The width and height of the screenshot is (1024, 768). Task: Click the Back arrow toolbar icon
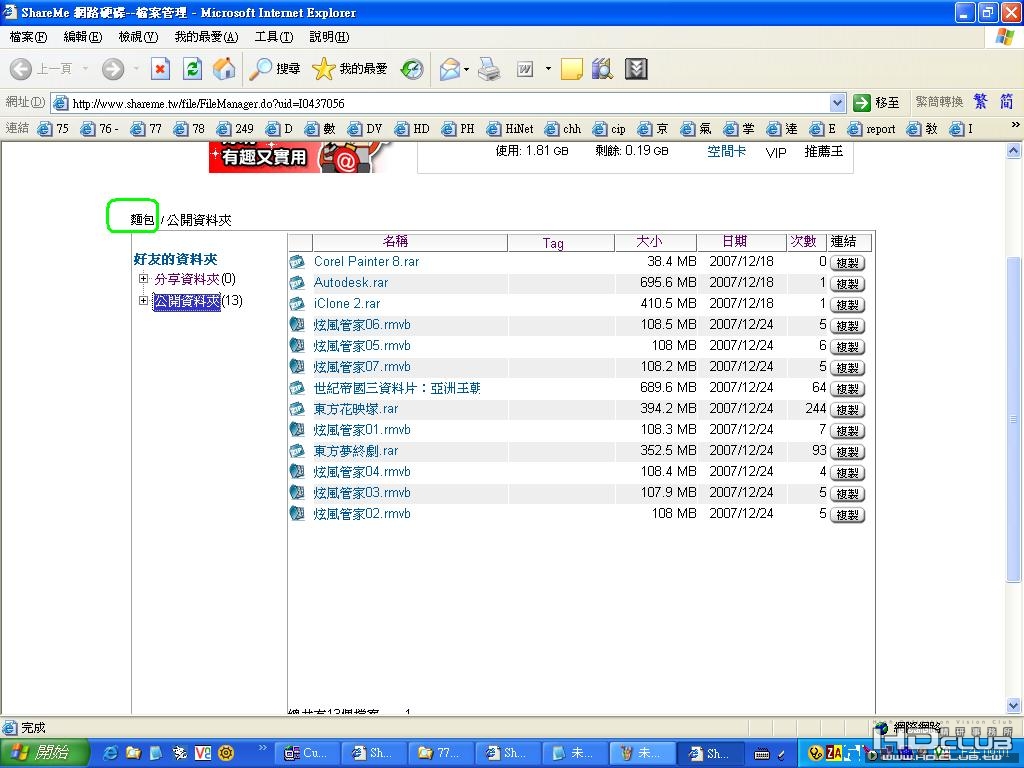coord(21,69)
